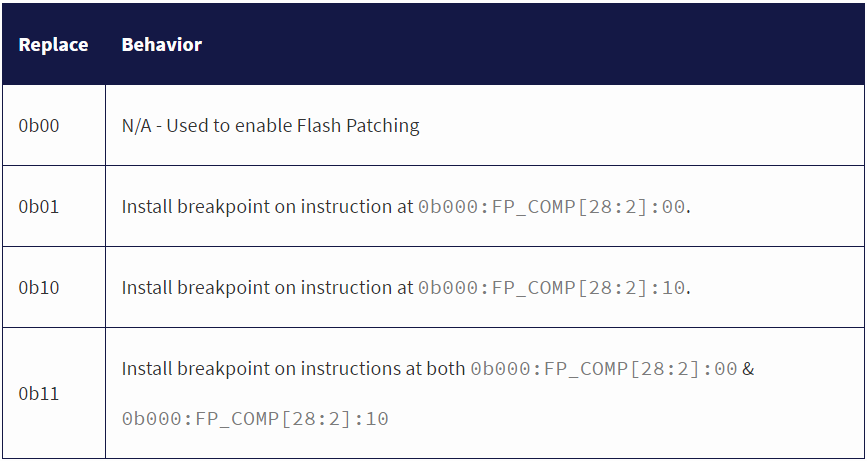
Task: Click the ampersand in the 0b11 row
Action: point(749,369)
